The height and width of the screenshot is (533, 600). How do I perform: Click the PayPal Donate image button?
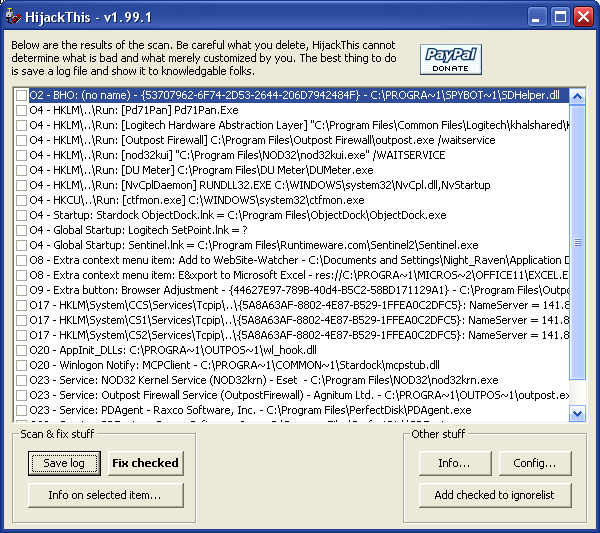(450, 59)
